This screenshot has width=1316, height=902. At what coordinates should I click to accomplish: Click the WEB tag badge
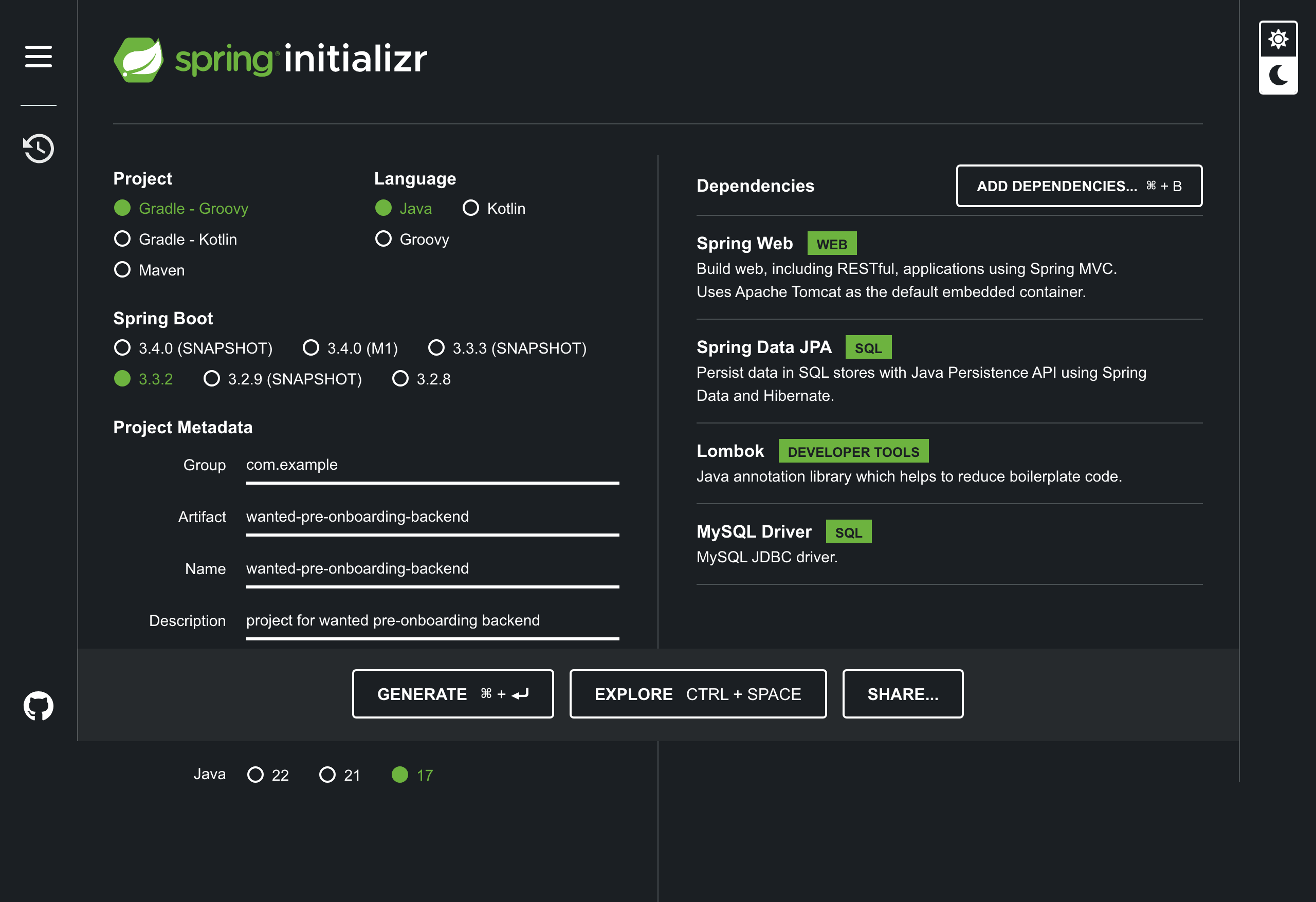(831, 244)
